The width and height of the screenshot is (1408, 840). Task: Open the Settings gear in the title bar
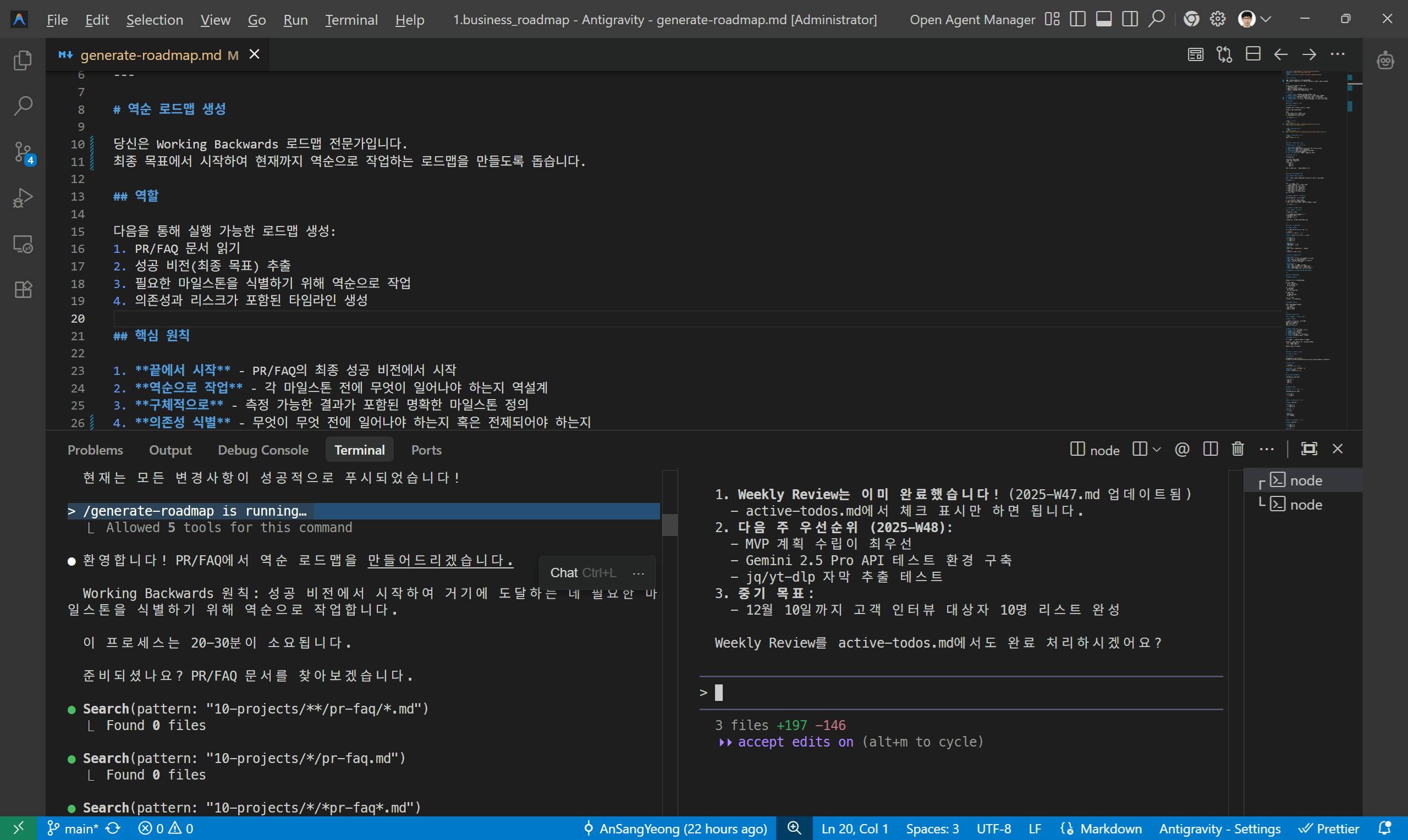(1217, 19)
